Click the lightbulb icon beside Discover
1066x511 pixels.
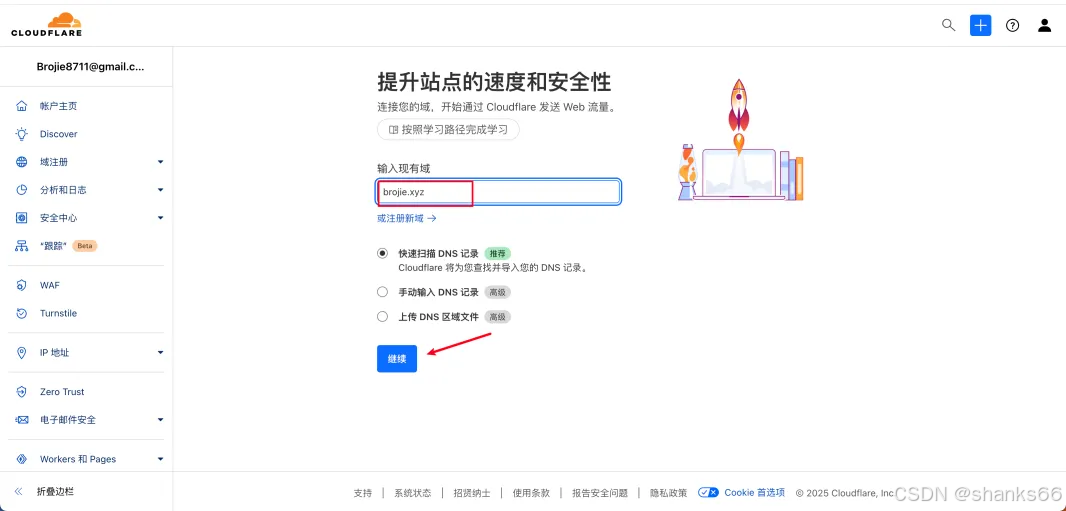point(22,134)
